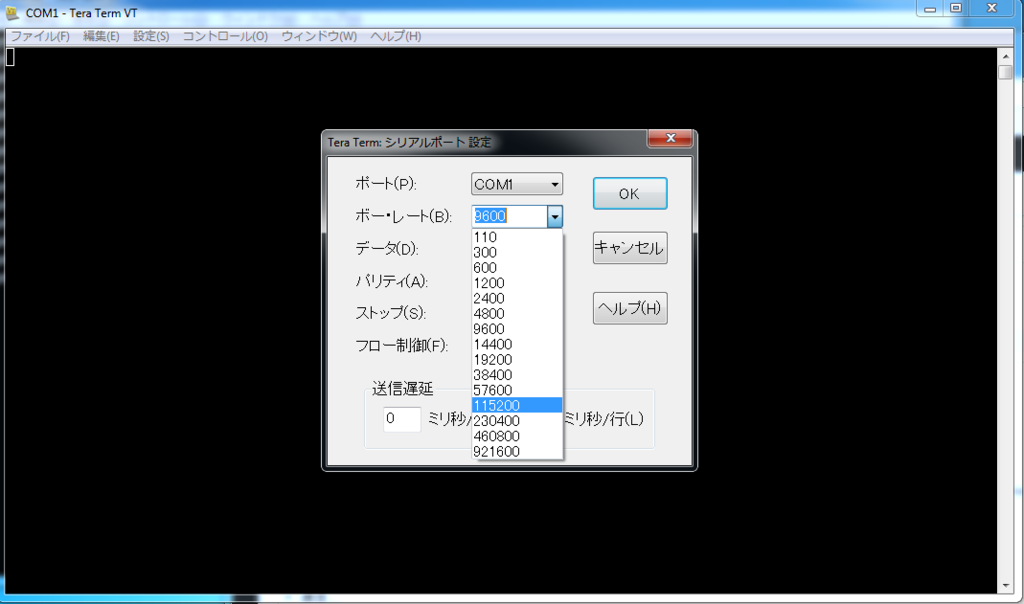Open the 編集(E) menu
Image resolution: width=1024 pixels, height=604 pixels.
point(101,36)
